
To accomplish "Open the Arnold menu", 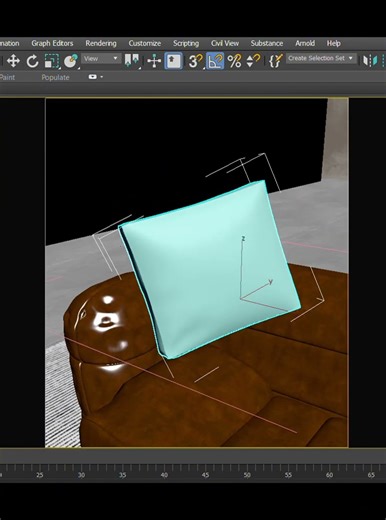I will tap(305, 43).
